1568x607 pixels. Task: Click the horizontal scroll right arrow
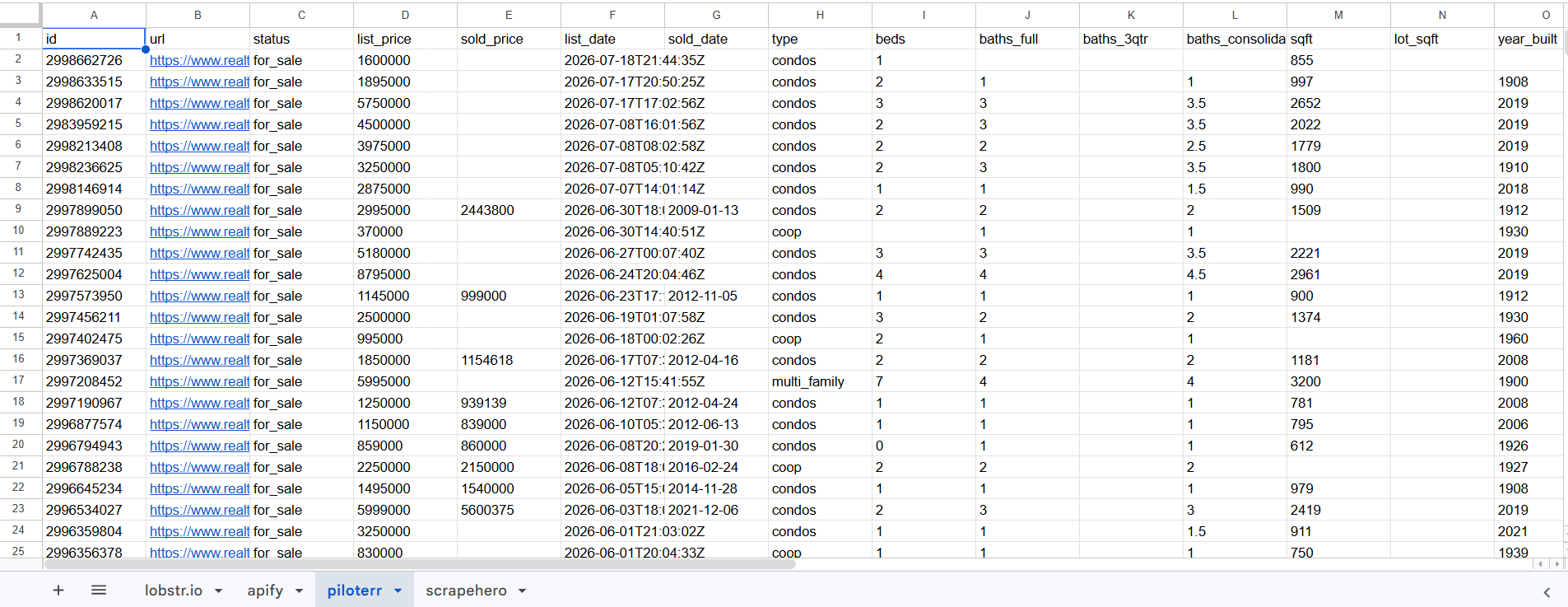pyautogui.click(x=1556, y=564)
